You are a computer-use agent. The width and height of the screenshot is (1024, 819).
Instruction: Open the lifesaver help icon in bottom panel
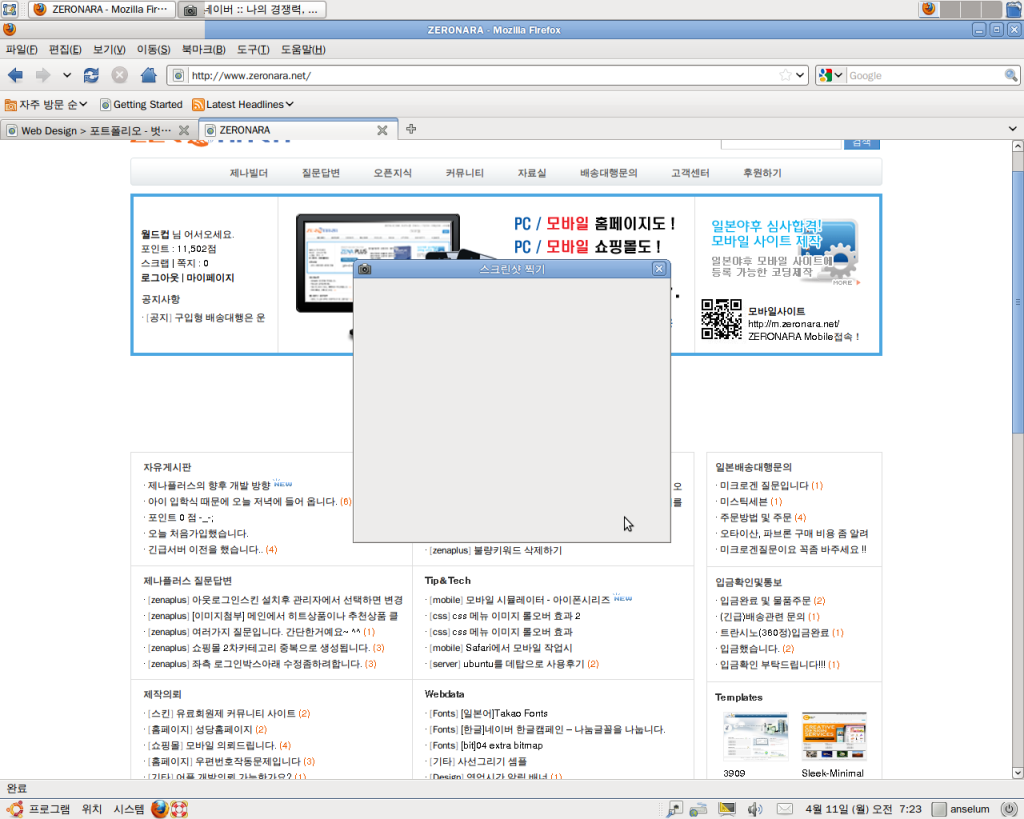point(180,809)
